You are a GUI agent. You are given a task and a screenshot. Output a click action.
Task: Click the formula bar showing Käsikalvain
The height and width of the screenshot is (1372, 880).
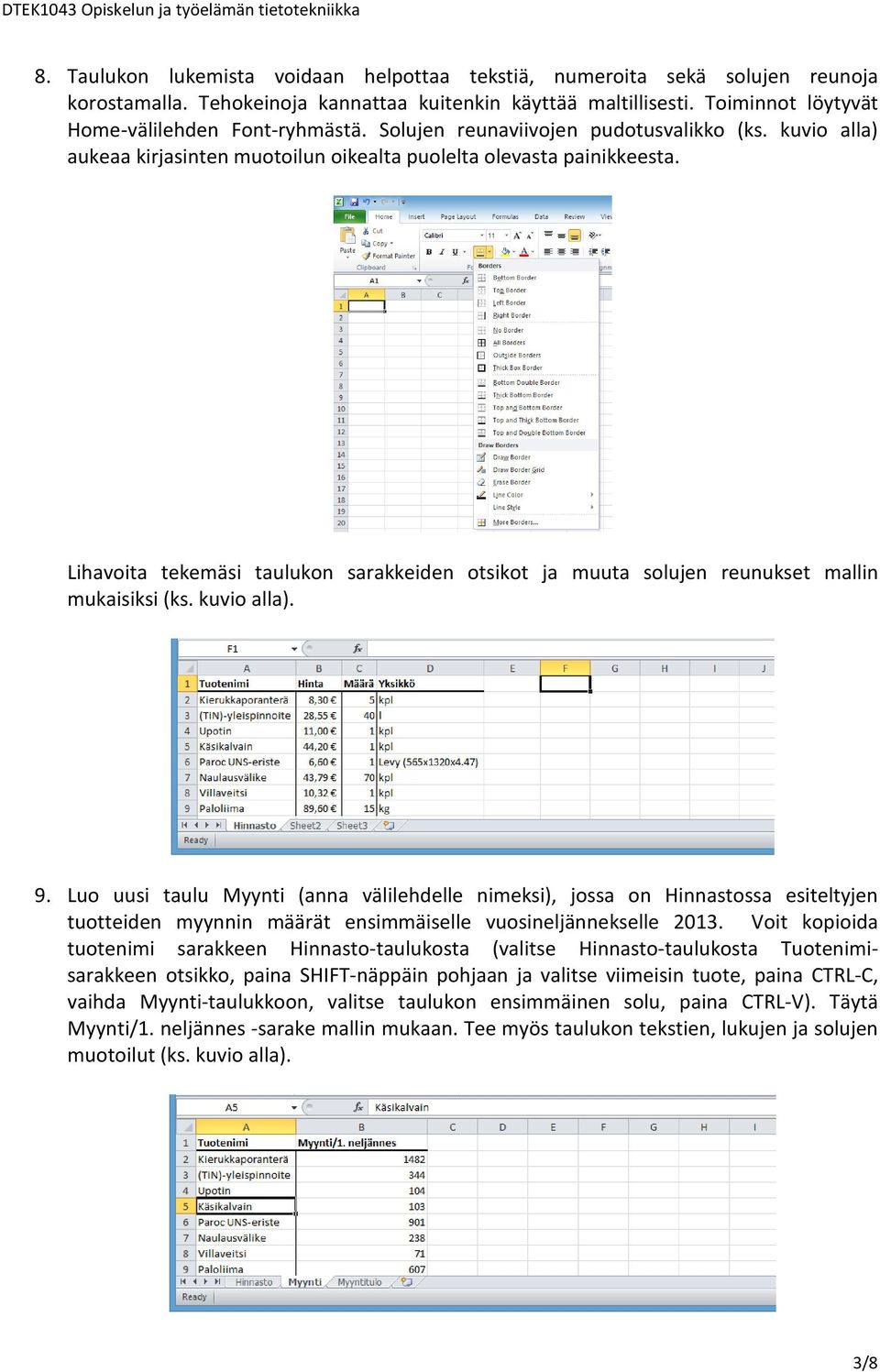click(x=572, y=1108)
